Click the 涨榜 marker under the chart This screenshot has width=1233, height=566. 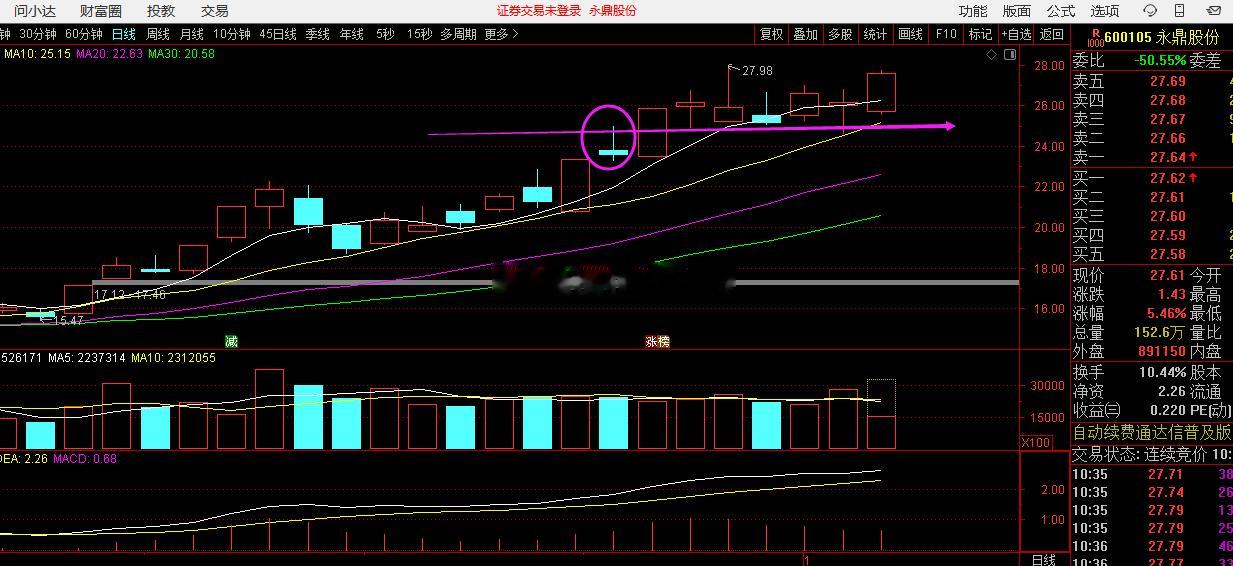pyautogui.click(x=657, y=341)
